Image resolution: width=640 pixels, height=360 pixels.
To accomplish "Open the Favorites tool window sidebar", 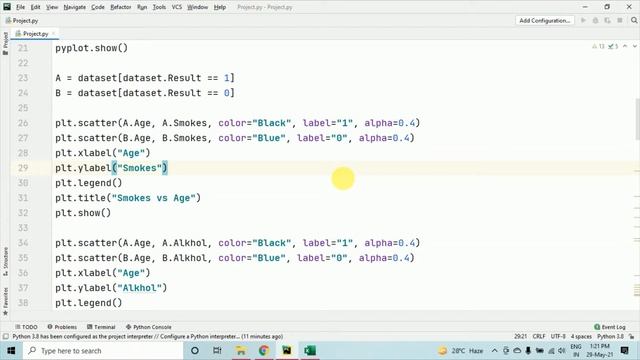I will pyautogui.click(x=5, y=302).
